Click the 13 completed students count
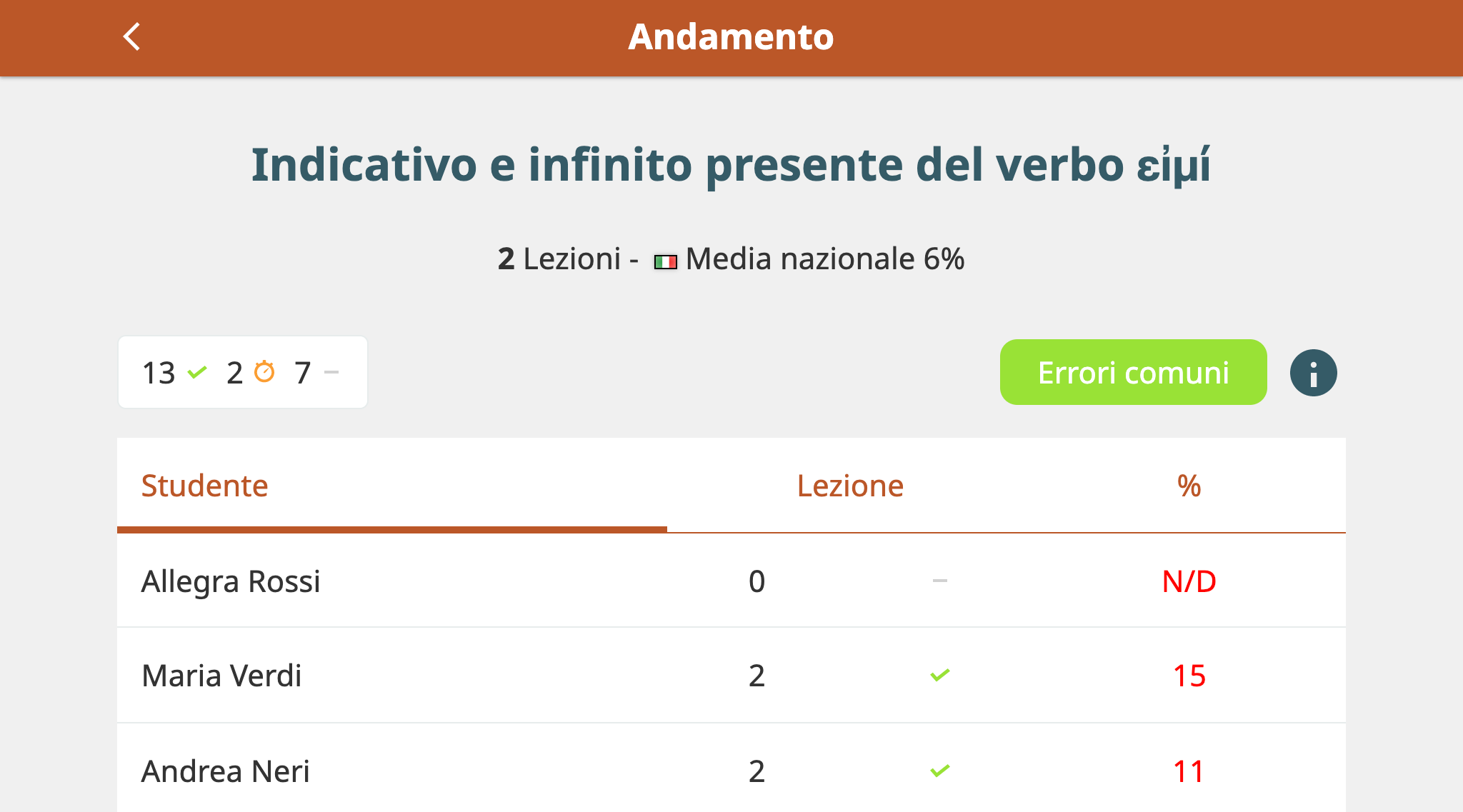This screenshot has height=812, width=1463. (159, 373)
